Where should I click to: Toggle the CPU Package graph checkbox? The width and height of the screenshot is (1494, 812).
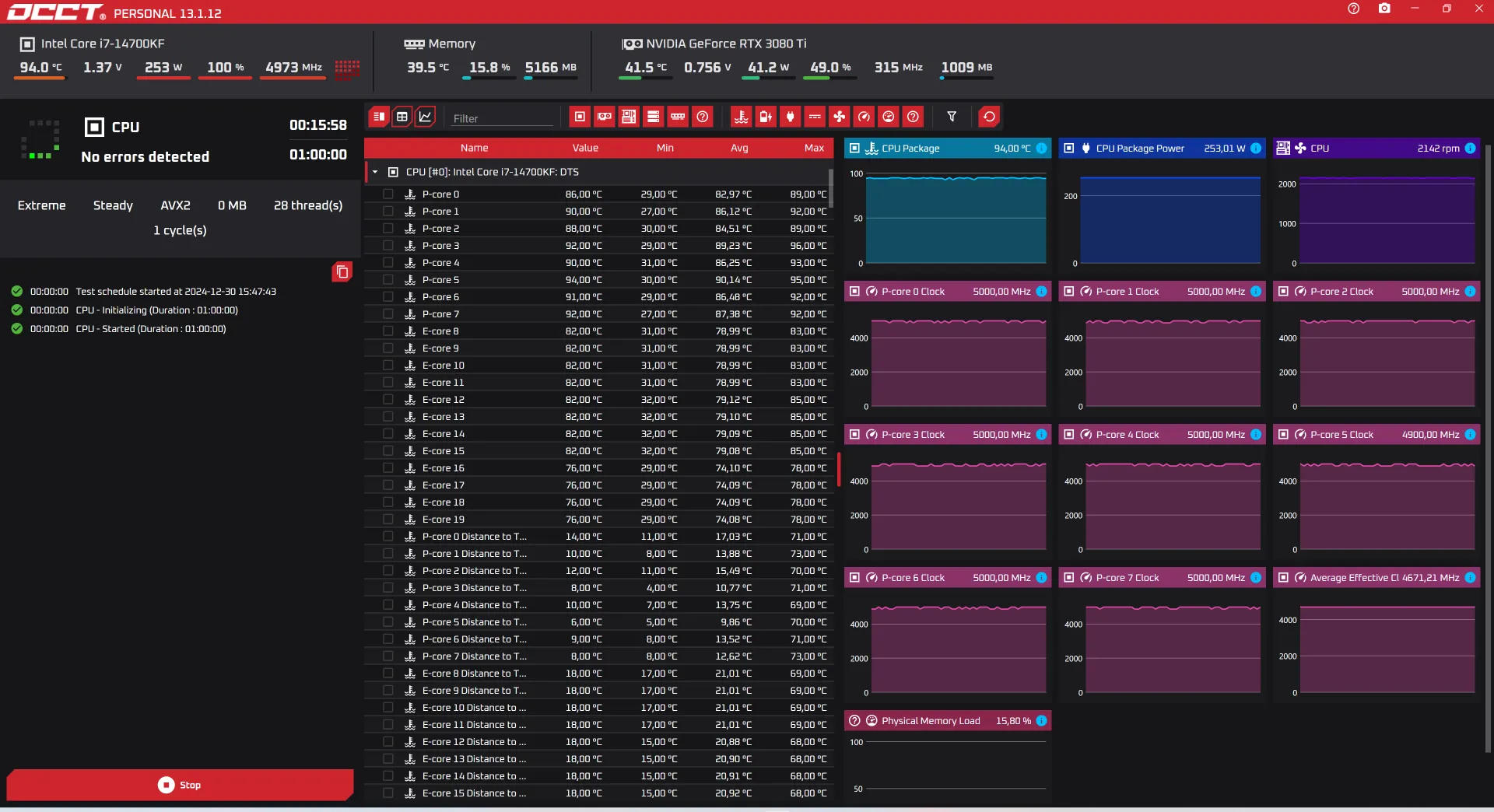[855, 149]
